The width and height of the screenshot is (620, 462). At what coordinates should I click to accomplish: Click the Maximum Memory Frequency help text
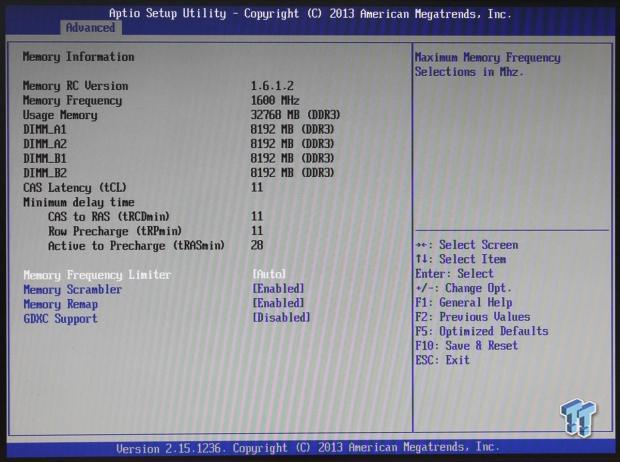point(488,65)
